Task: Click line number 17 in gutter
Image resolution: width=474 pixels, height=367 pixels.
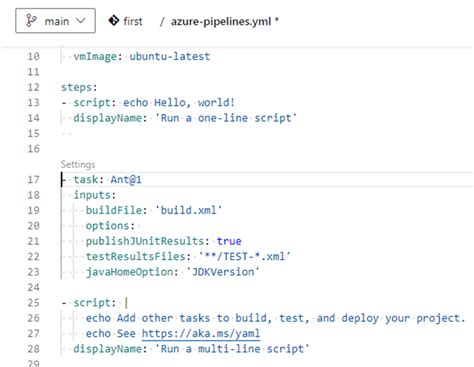Action: click(x=33, y=180)
